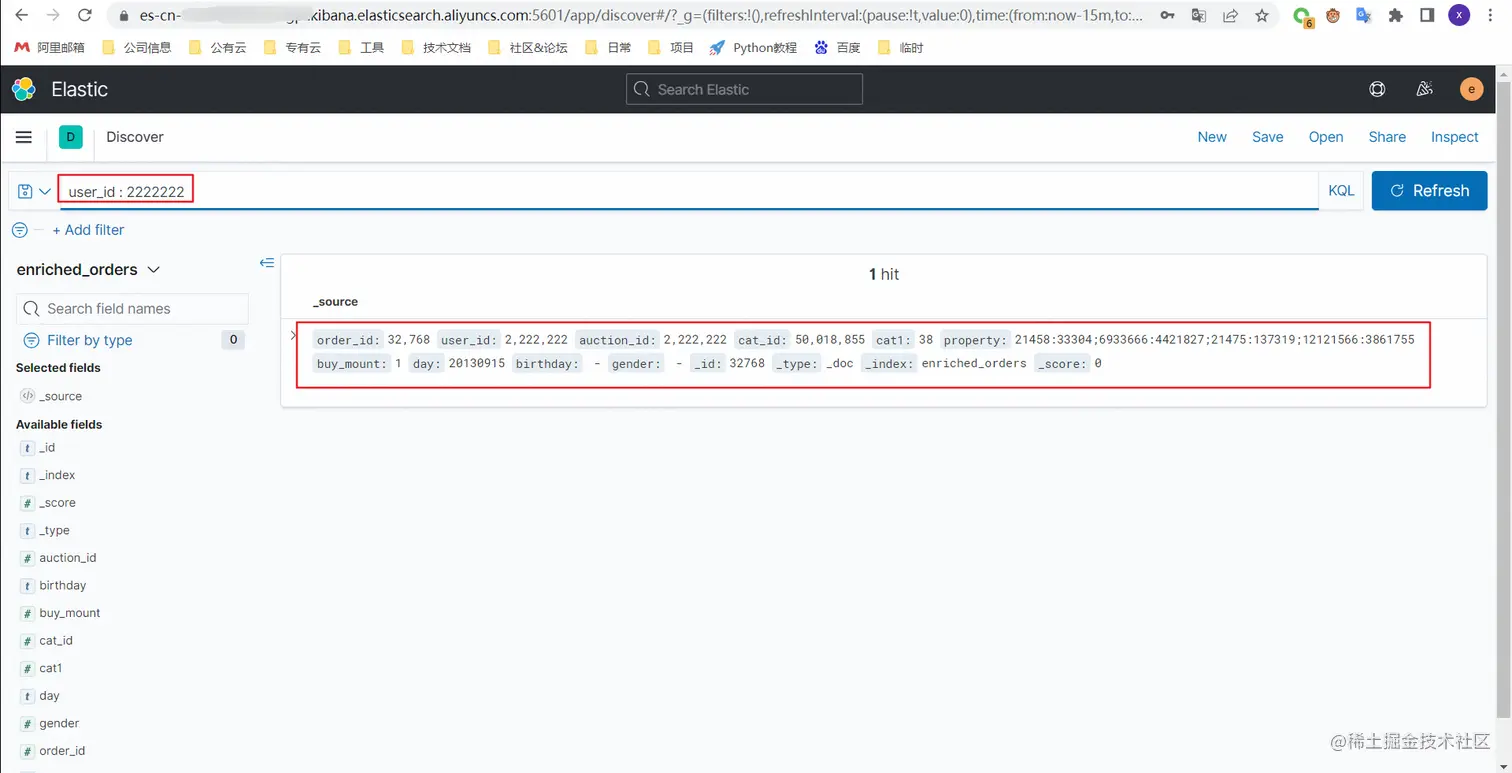Expand the document row details arrow
1512x773 pixels.
point(293,335)
